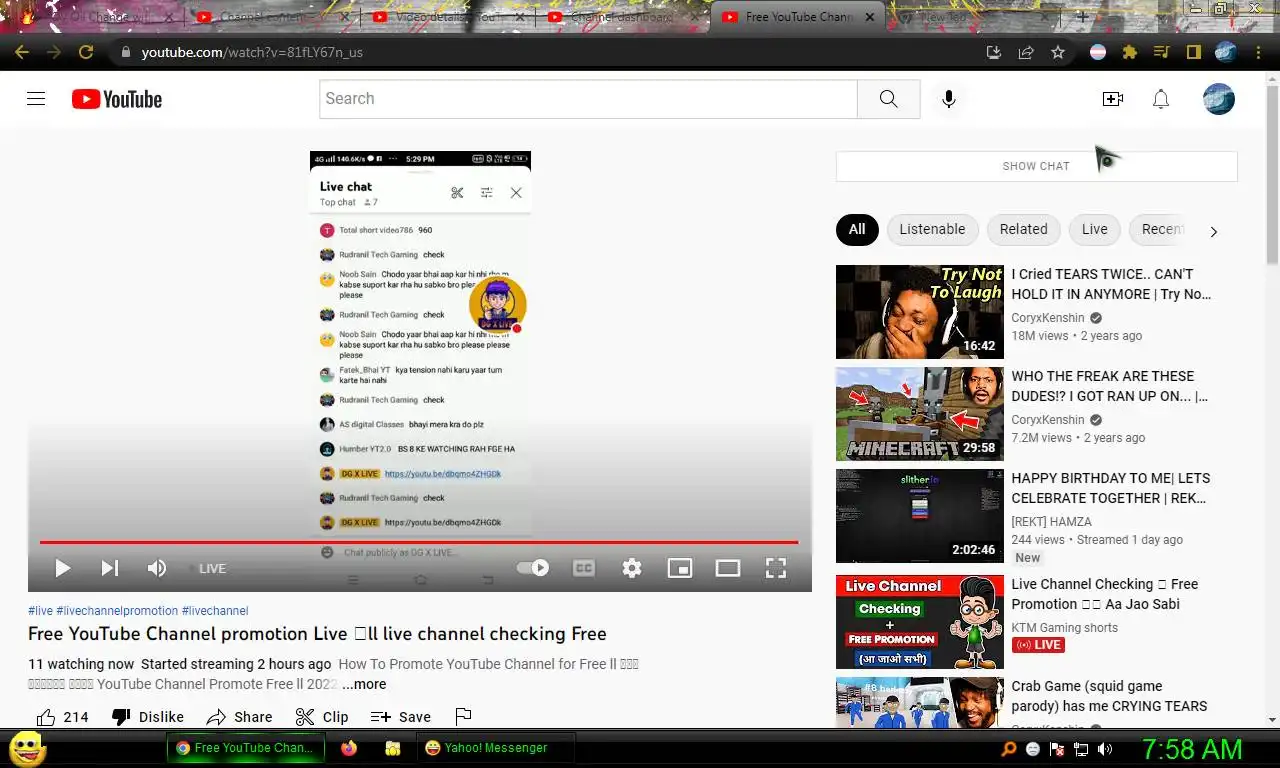This screenshot has height=768, width=1280.
Task: Create a clip with Clip button
Action: [x=322, y=717]
